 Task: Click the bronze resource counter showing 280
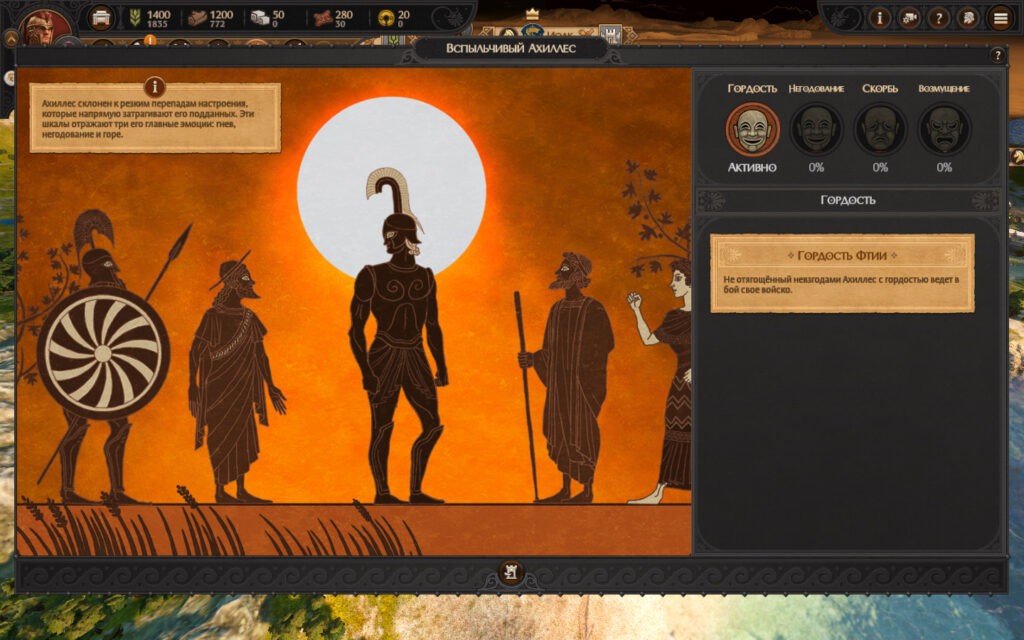[x=334, y=18]
